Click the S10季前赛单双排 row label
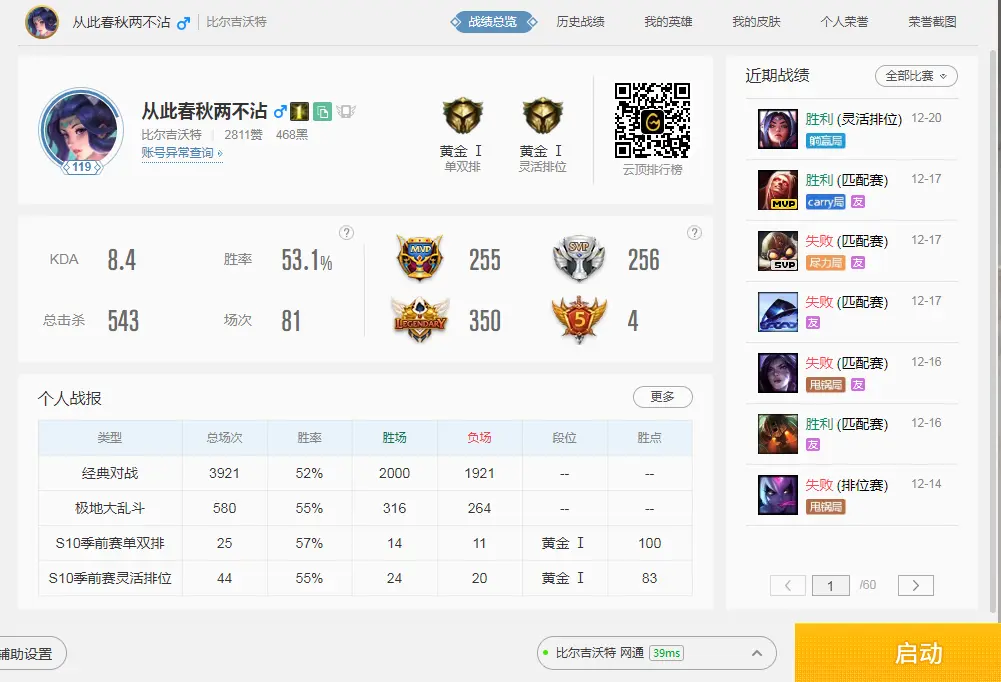This screenshot has width=1001, height=682. [x=110, y=543]
